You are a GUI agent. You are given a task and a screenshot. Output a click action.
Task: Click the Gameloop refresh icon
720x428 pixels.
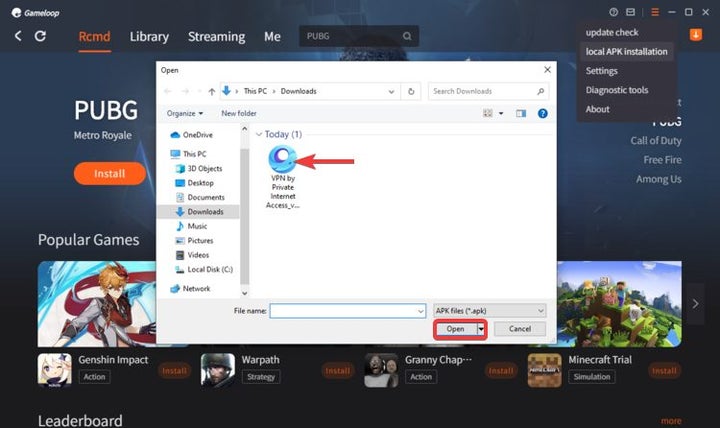pyautogui.click(x=40, y=36)
